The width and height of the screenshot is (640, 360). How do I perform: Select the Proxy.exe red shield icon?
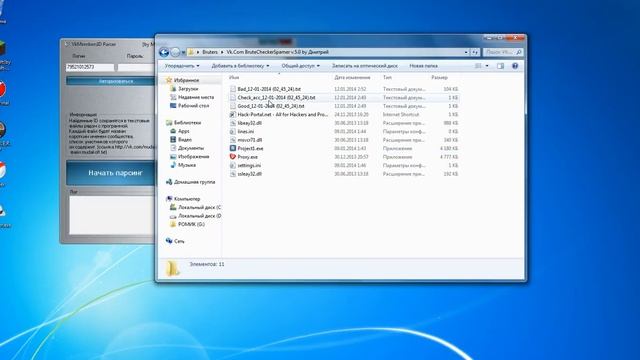click(233, 157)
